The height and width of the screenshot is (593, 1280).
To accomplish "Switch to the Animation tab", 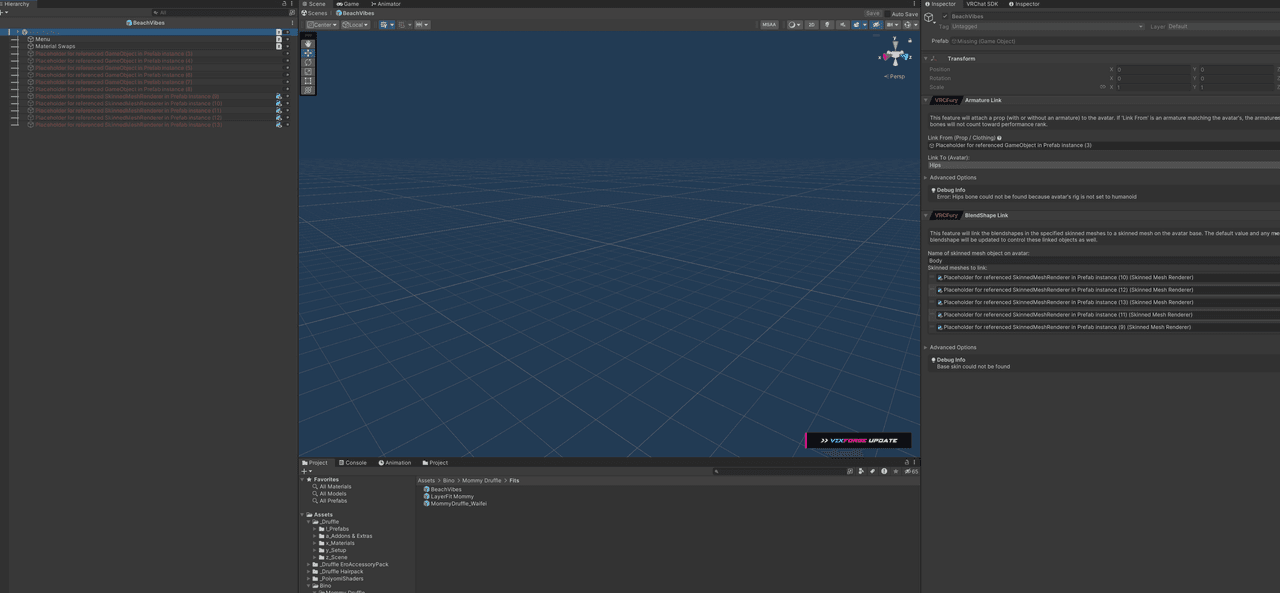I will pos(394,462).
